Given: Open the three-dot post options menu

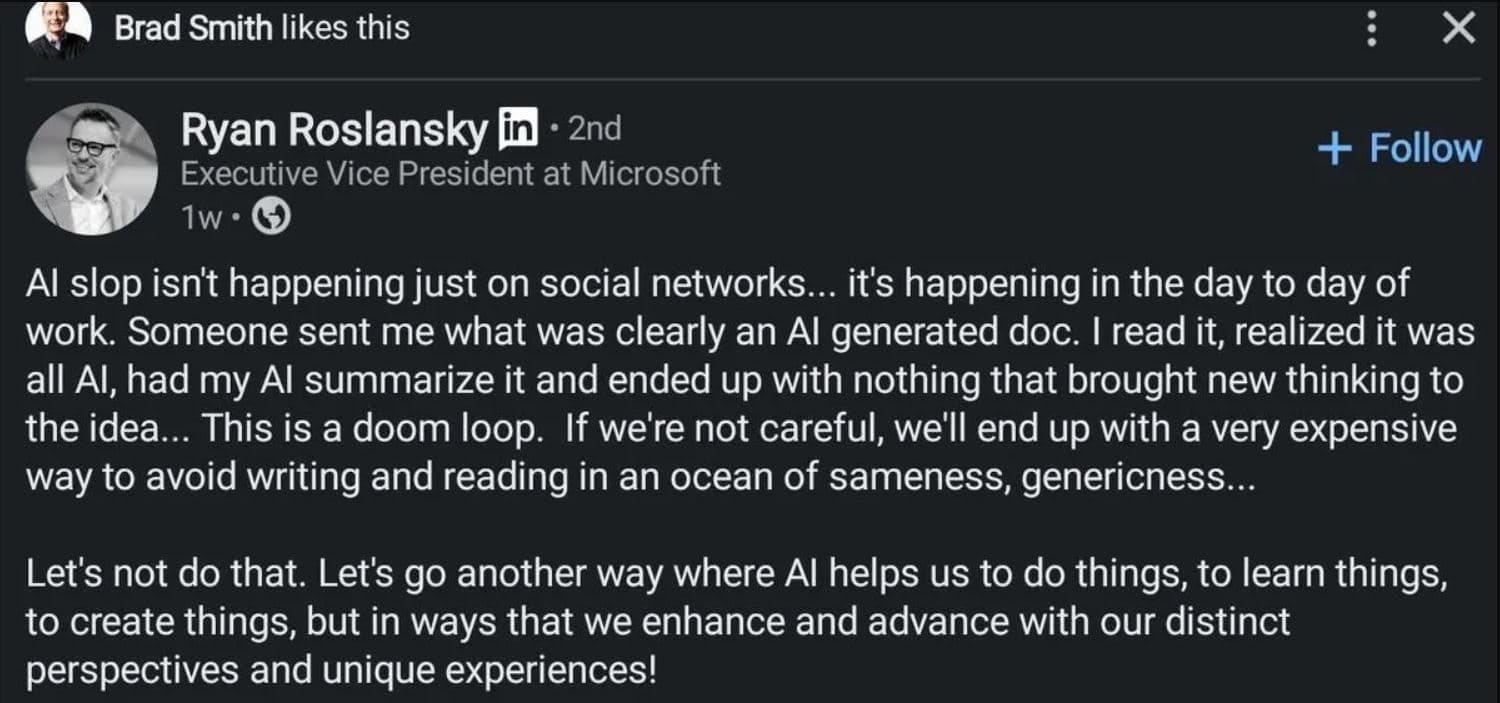Looking at the screenshot, I should pos(1373,30).
